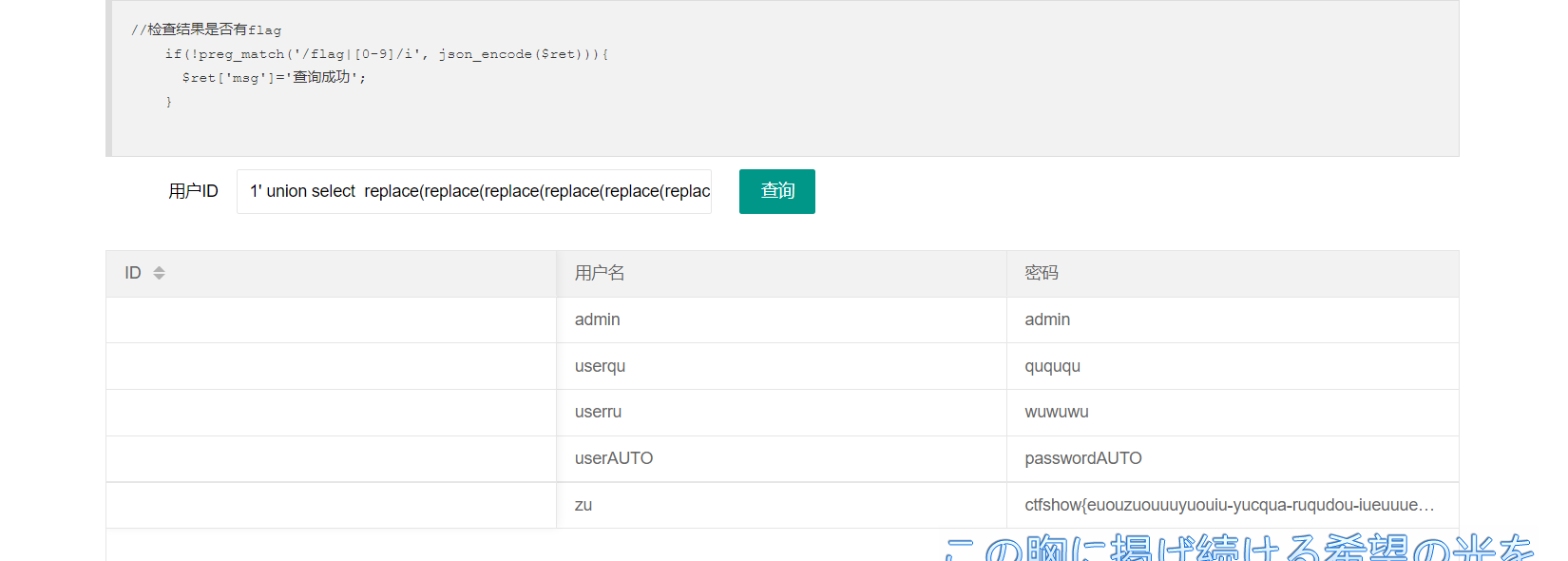
Task: Select the userqu username cell
Action: tap(782, 366)
